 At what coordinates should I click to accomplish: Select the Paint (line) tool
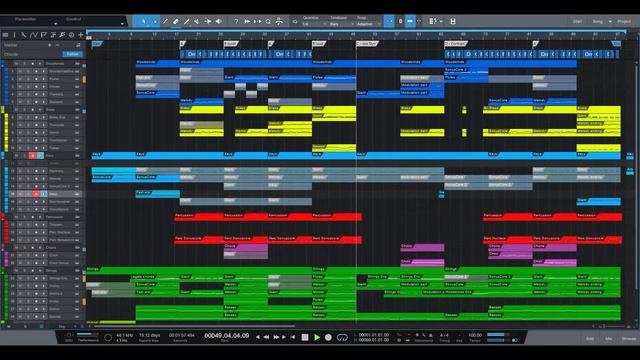tap(187, 21)
